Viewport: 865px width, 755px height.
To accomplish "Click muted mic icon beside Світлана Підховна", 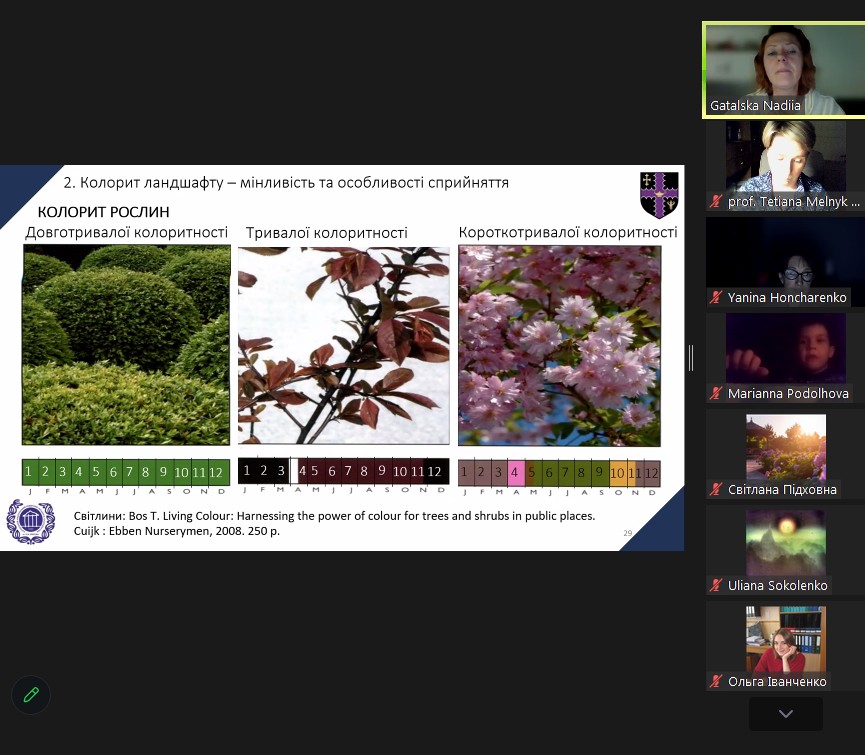I will click(x=716, y=490).
